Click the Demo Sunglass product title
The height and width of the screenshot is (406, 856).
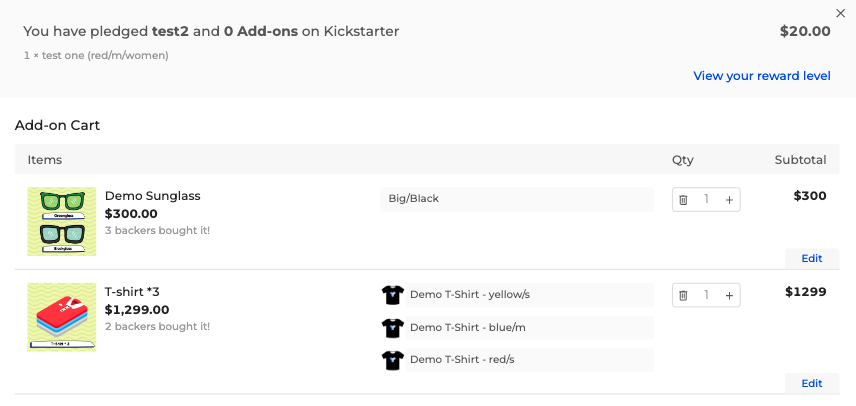(152, 196)
